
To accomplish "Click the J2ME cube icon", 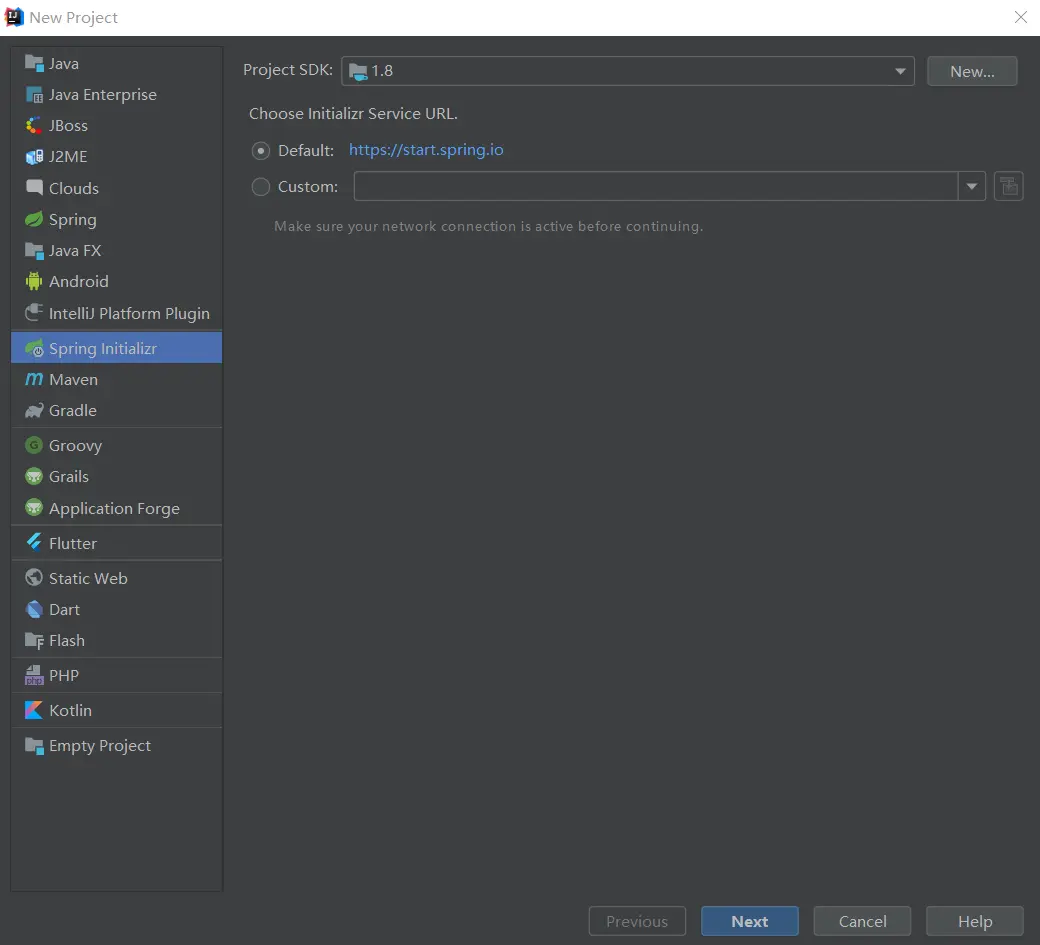I will (x=34, y=157).
